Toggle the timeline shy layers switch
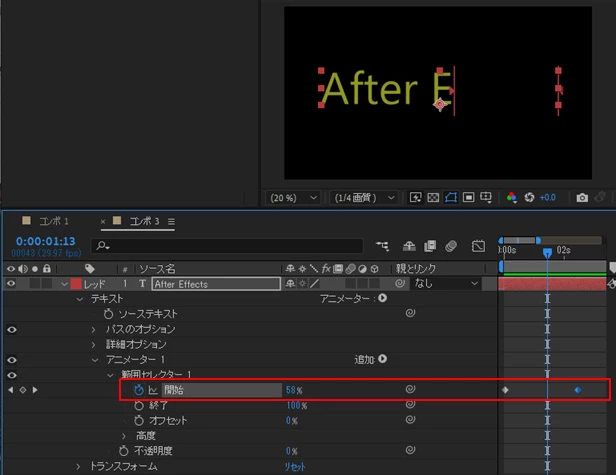Viewport: 616px width, 475px height. (x=409, y=246)
